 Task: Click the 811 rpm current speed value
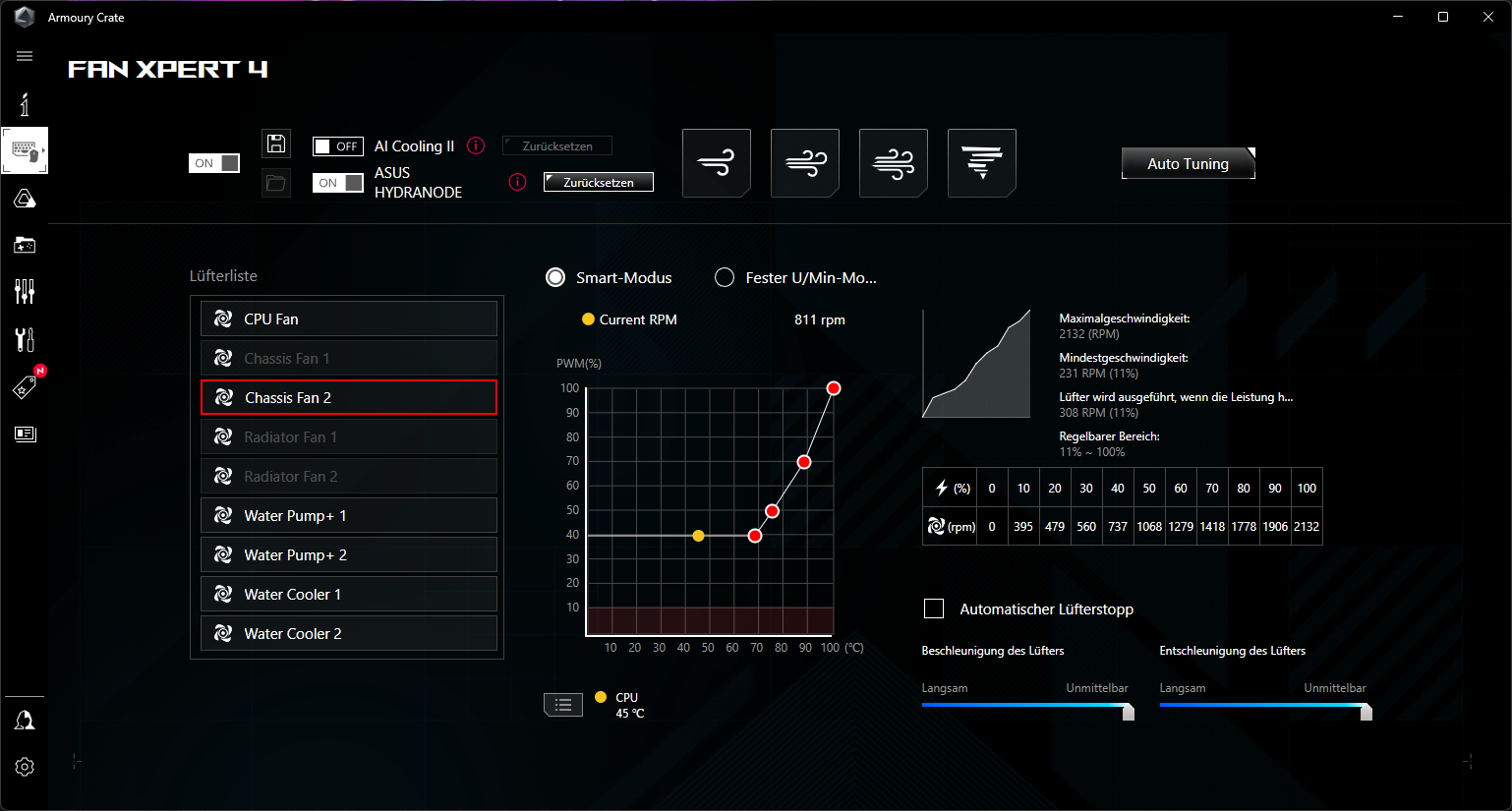coord(820,319)
